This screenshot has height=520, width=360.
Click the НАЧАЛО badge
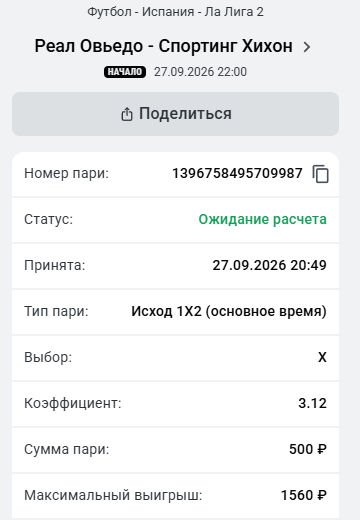tap(125, 72)
